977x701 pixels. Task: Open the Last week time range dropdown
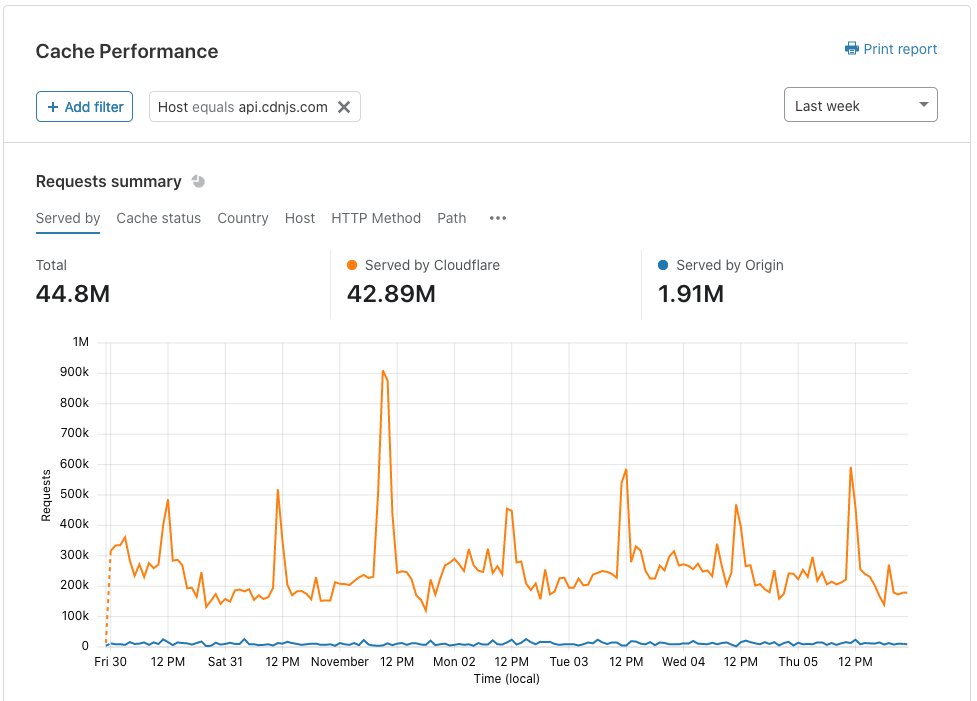860,105
